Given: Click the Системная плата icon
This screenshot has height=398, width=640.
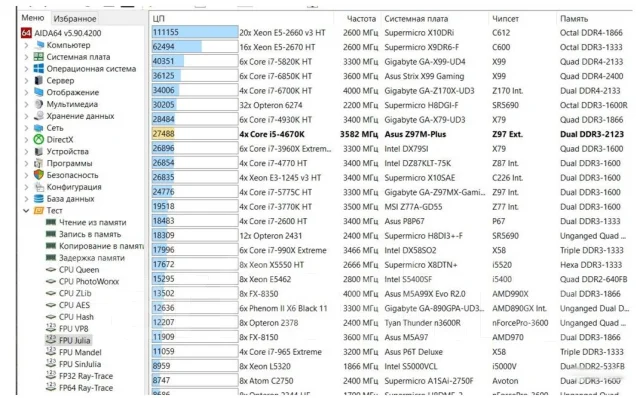Looking at the screenshot, I should 39,57.
